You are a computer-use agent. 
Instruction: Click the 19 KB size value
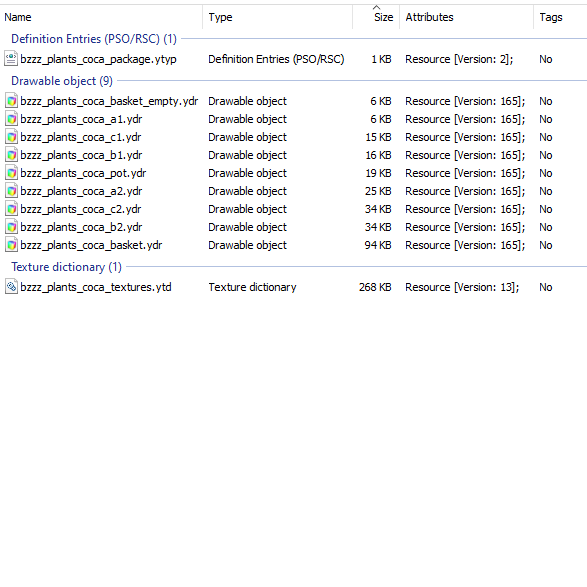point(378,173)
